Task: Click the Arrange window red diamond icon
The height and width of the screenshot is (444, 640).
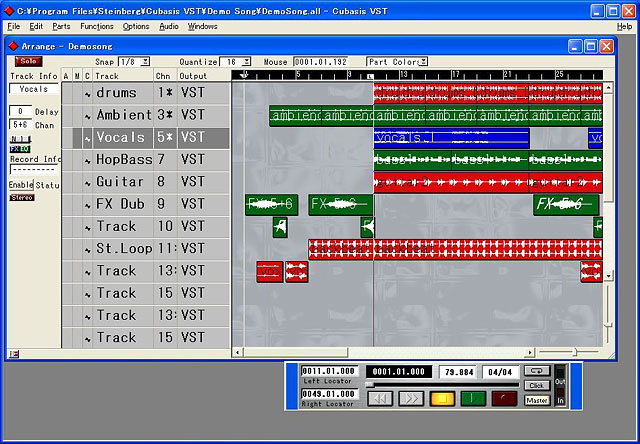Action: [x=13, y=46]
